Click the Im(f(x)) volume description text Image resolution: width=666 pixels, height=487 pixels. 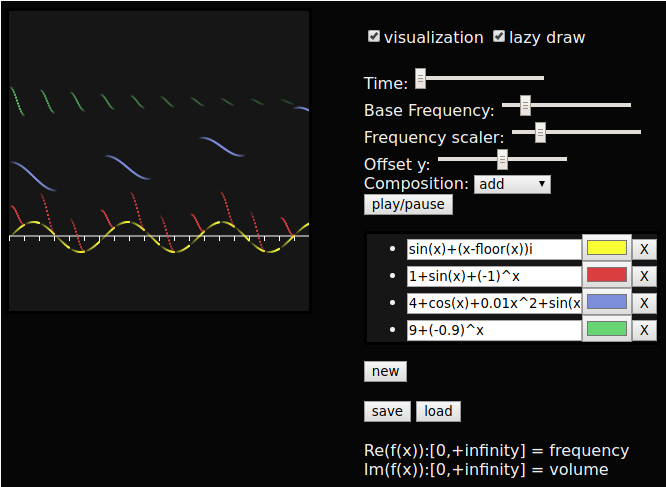486,470
